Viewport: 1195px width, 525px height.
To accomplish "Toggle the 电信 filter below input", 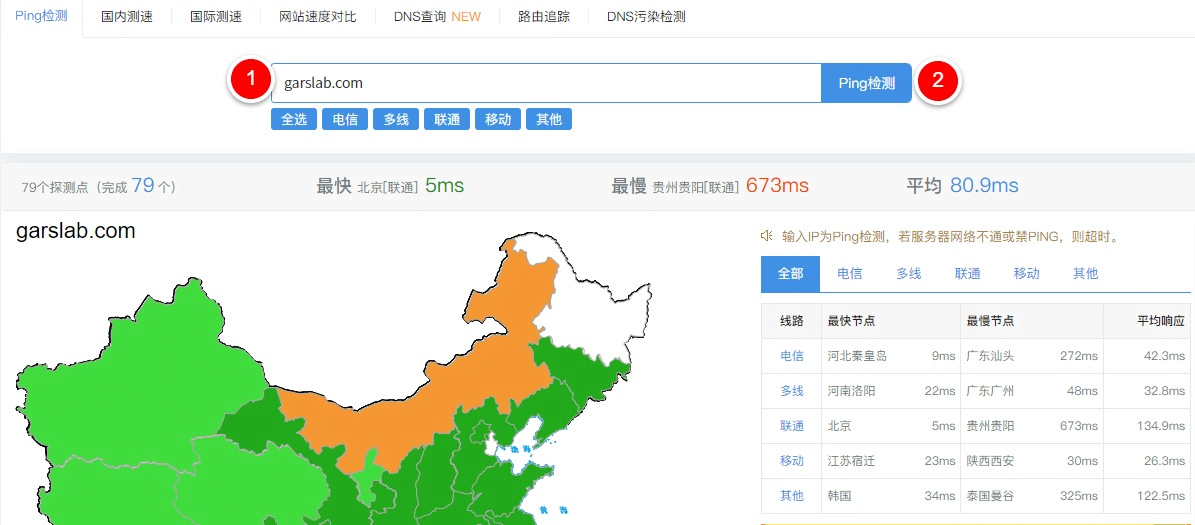I will [x=344, y=120].
